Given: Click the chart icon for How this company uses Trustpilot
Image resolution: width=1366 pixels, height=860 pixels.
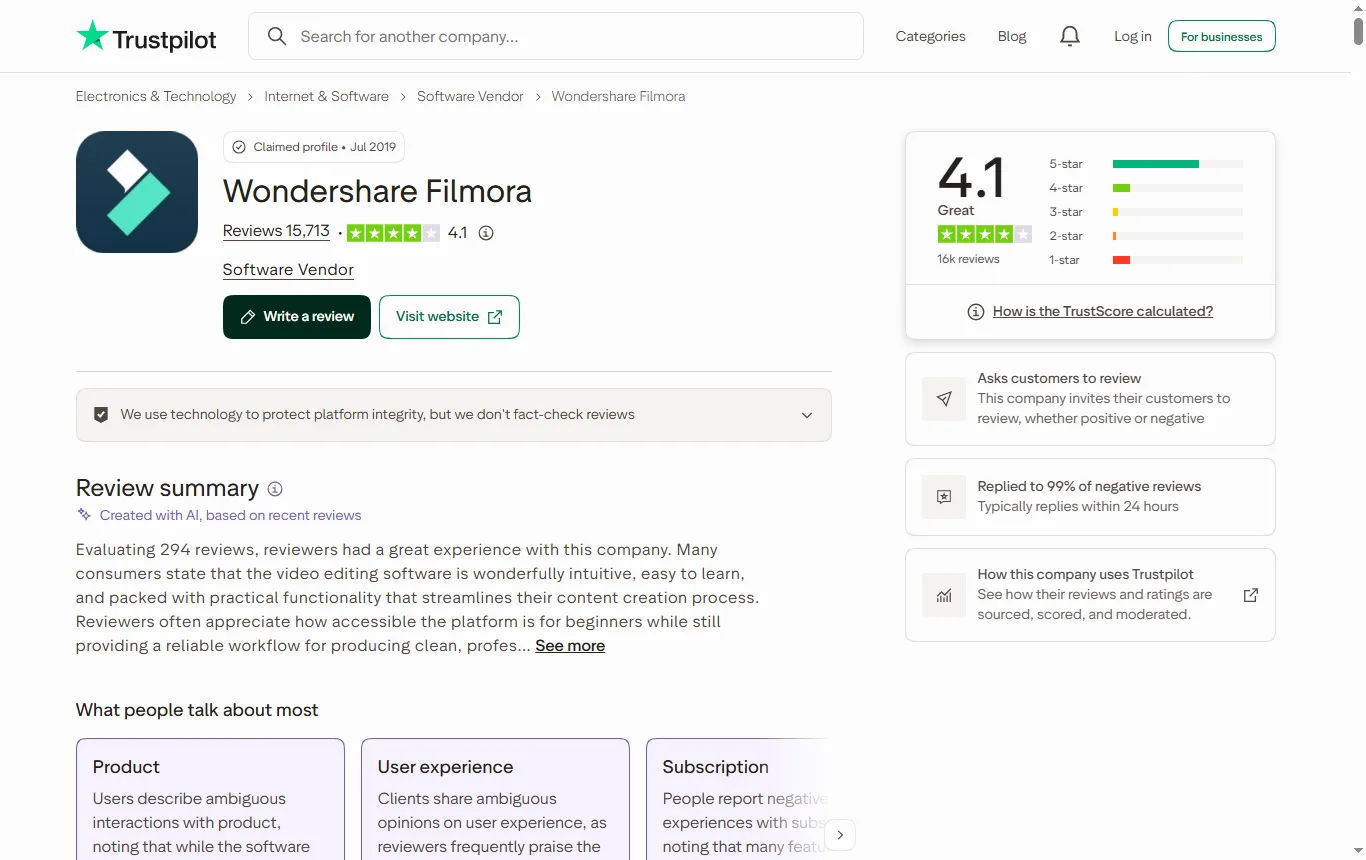Looking at the screenshot, I should click(x=944, y=594).
